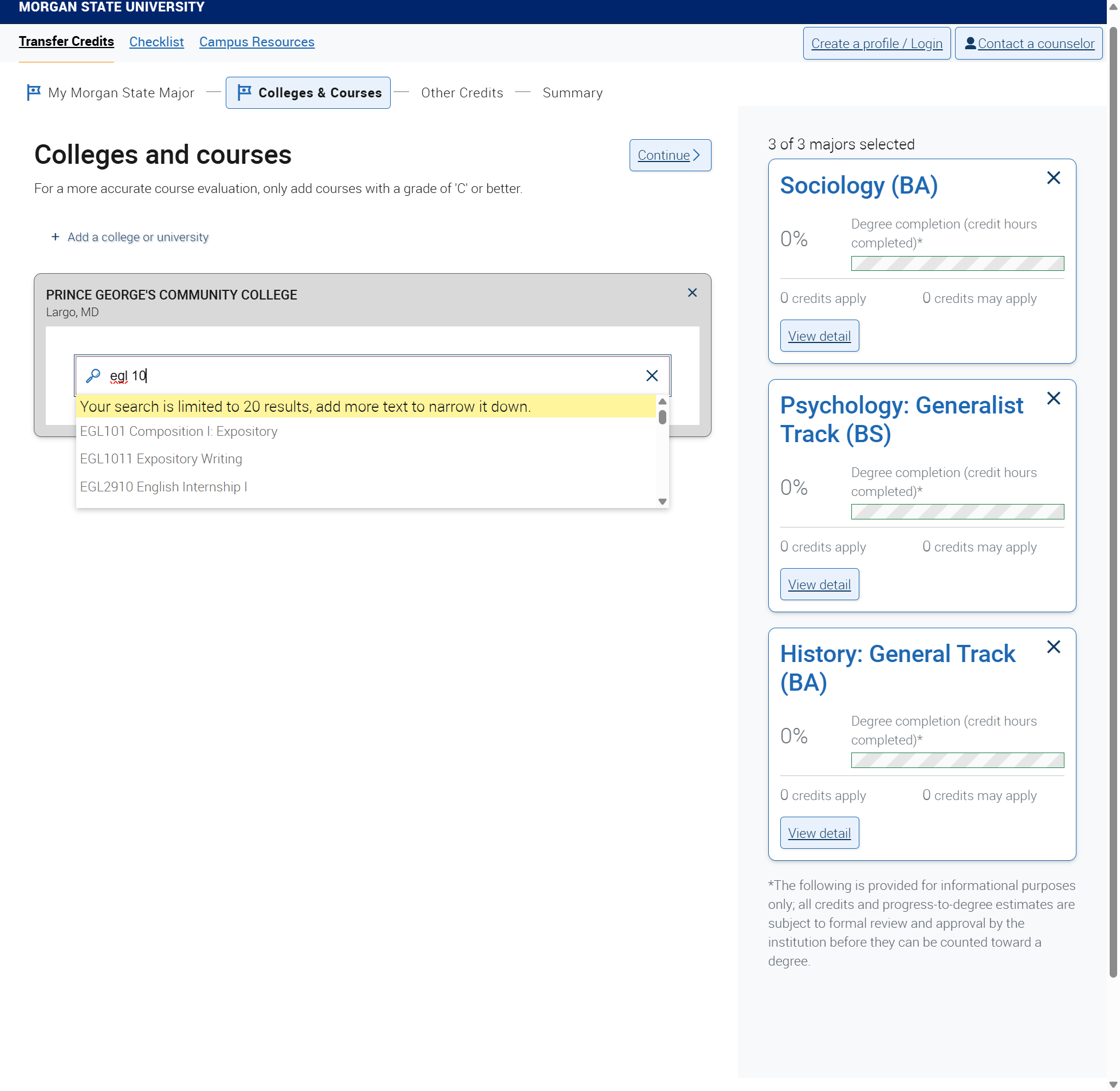
Task: Click Sociology degree completion progress bar
Action: pyautogui.click(x=957, y=263)
